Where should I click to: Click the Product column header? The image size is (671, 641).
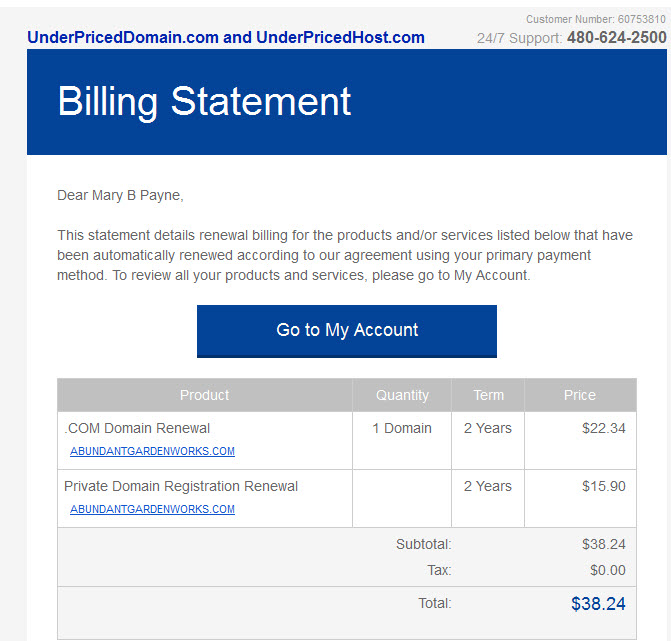pos(205,395)
